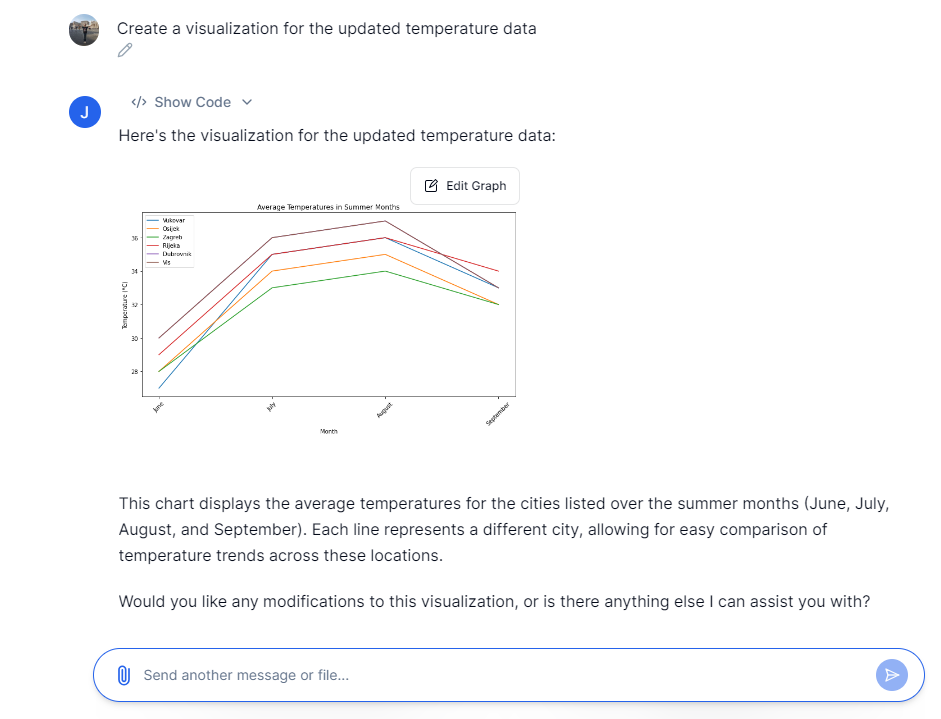
Task: Click the Show Code label
Action: (x=192, y=102)
